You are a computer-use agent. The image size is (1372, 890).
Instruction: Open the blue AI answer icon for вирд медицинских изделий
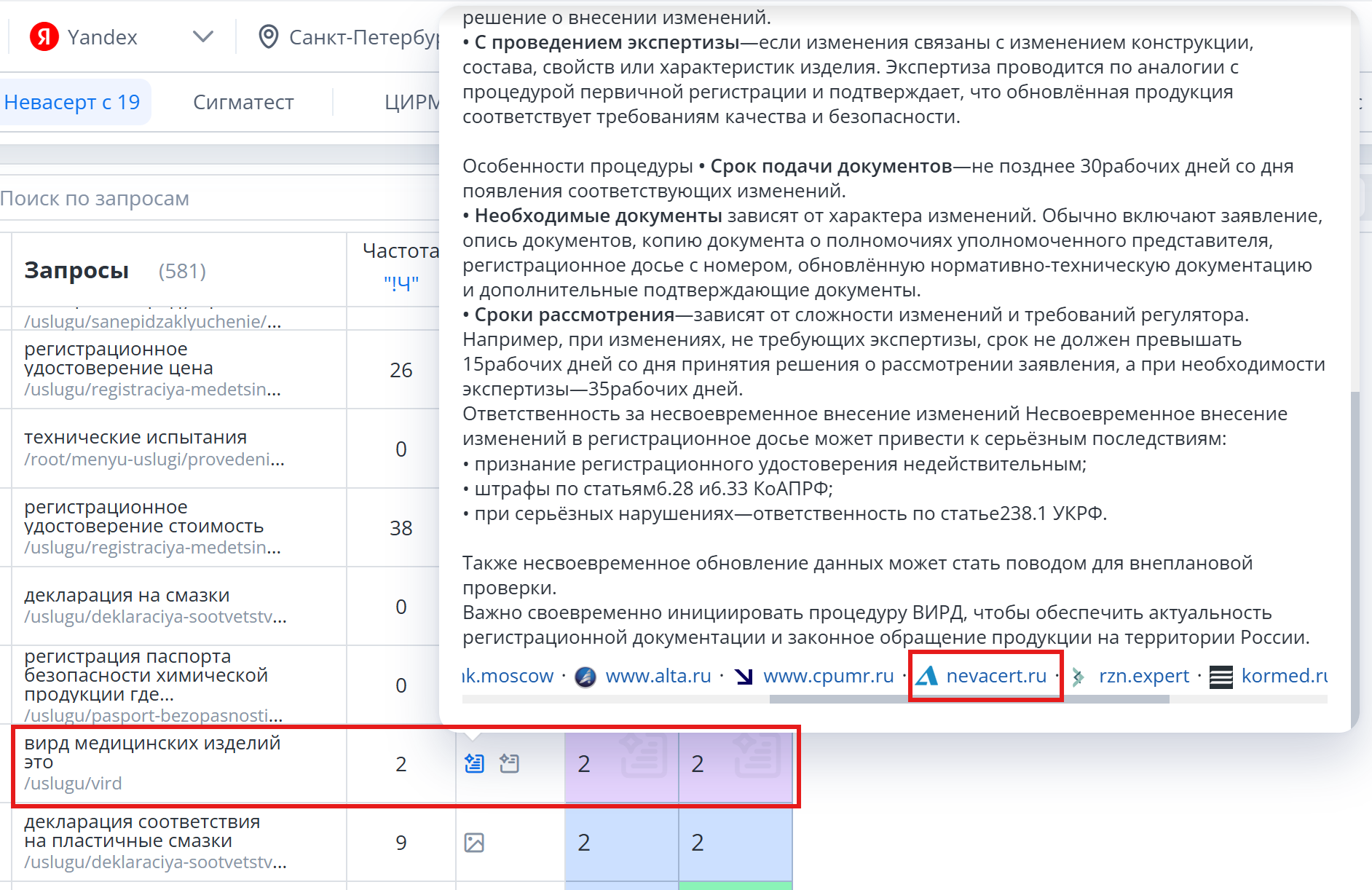click(x=474, y=763)
